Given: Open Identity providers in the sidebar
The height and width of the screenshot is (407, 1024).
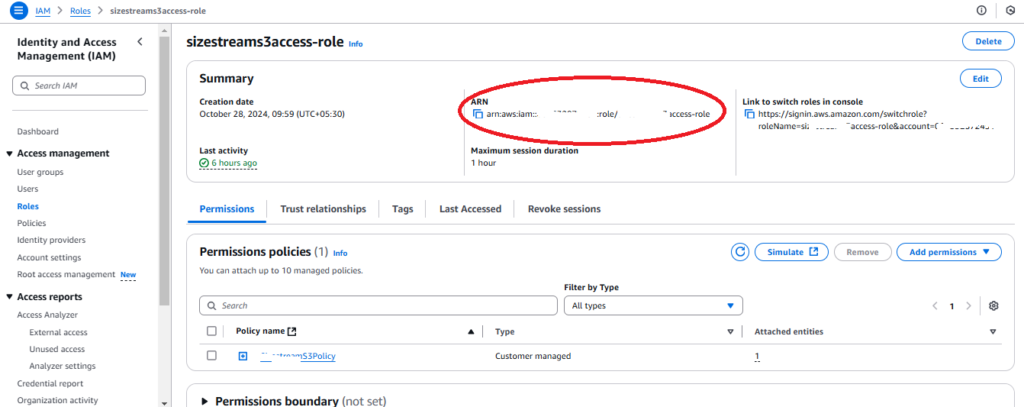Looking at the screenshot, I should pos(51,240).
